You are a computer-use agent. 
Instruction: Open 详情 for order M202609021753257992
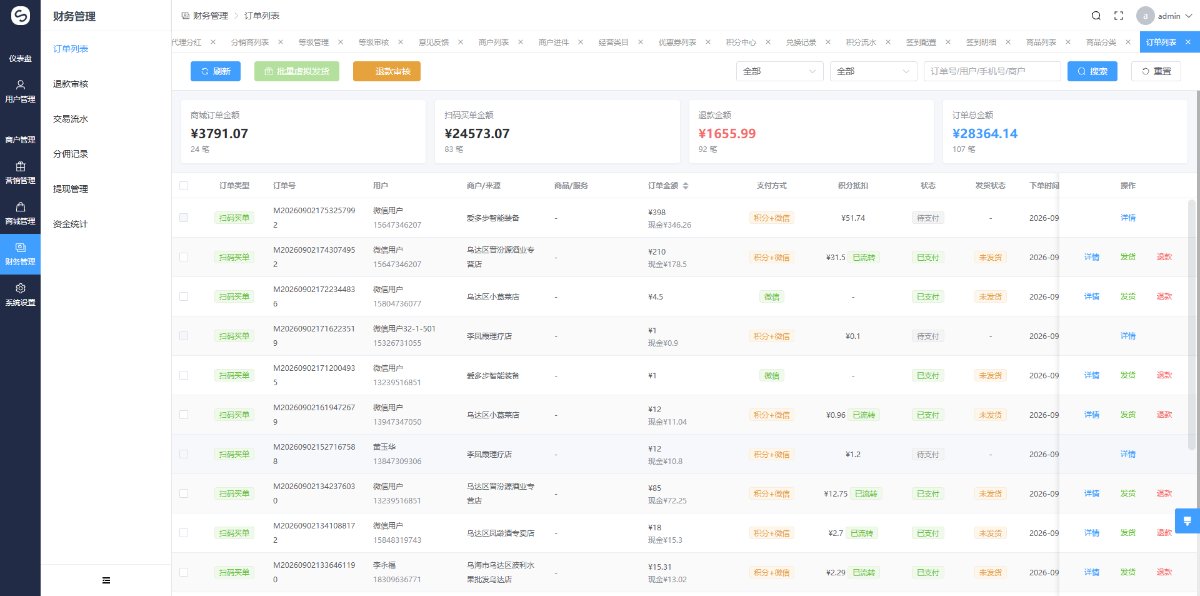click(1128, 217)
